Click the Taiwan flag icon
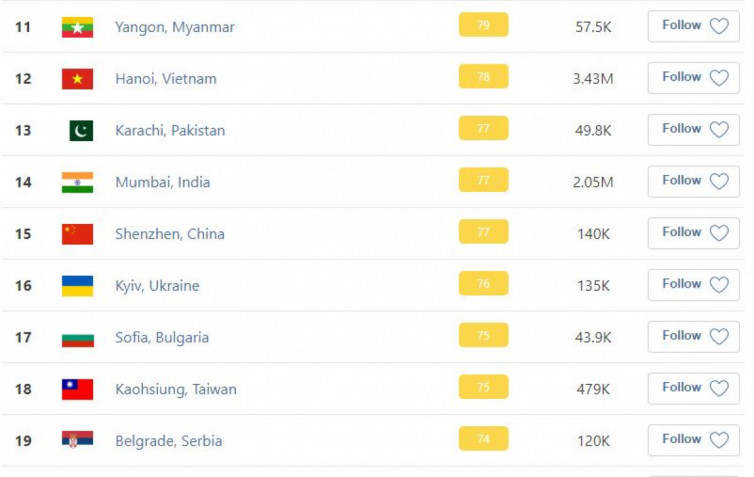This screenshot has height=477, width=754. (77, 389)
